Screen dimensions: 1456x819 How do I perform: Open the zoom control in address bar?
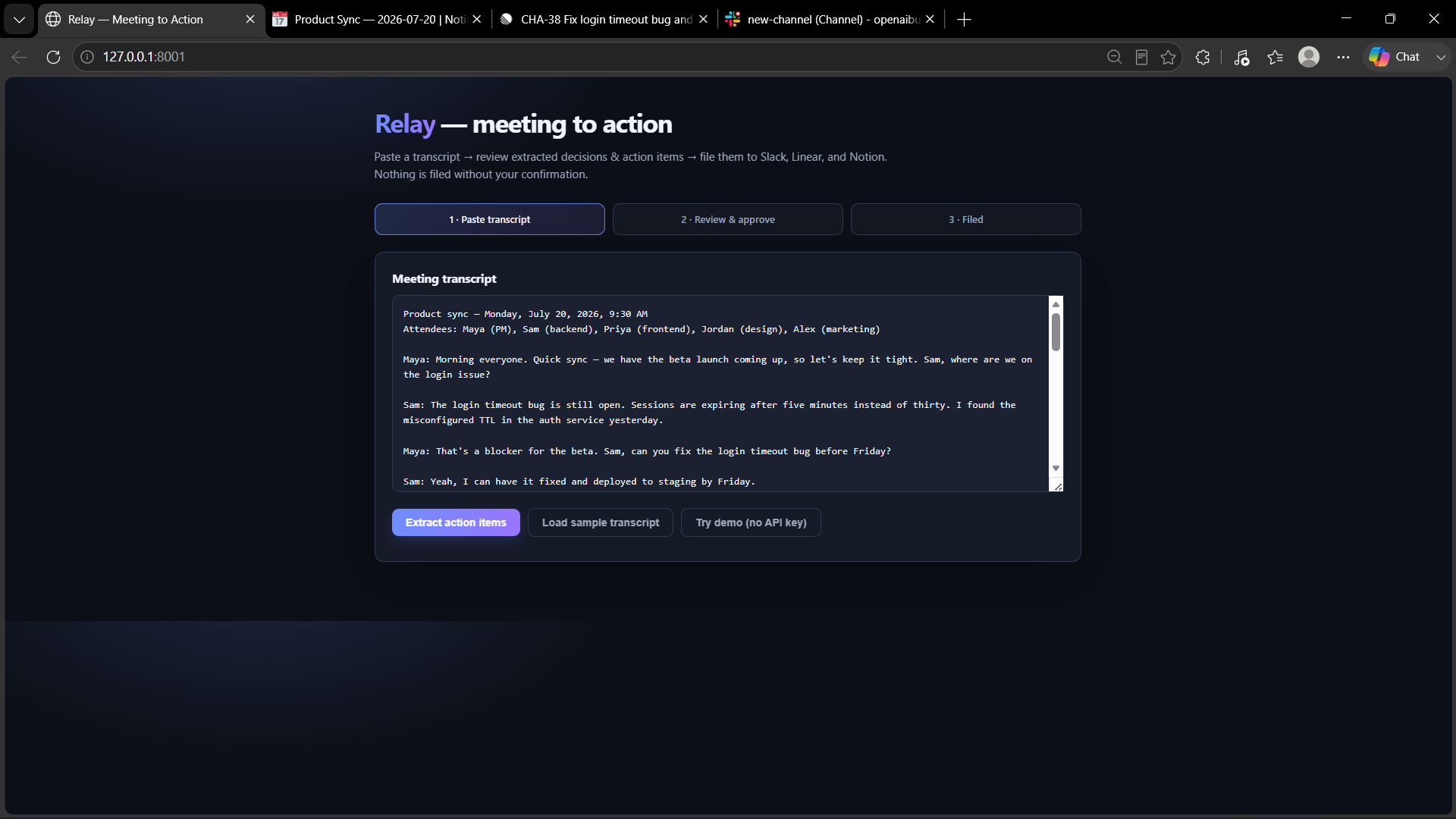click(1114, 57)
